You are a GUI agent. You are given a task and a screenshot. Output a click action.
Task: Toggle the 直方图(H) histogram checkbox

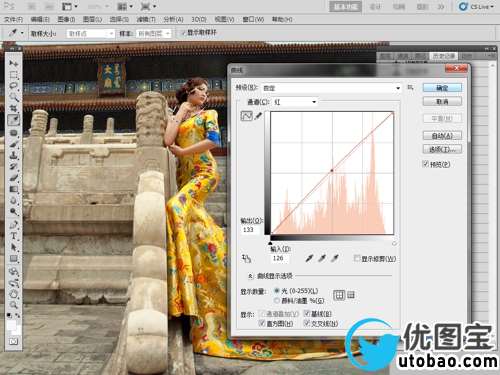[x=262, y=323]
